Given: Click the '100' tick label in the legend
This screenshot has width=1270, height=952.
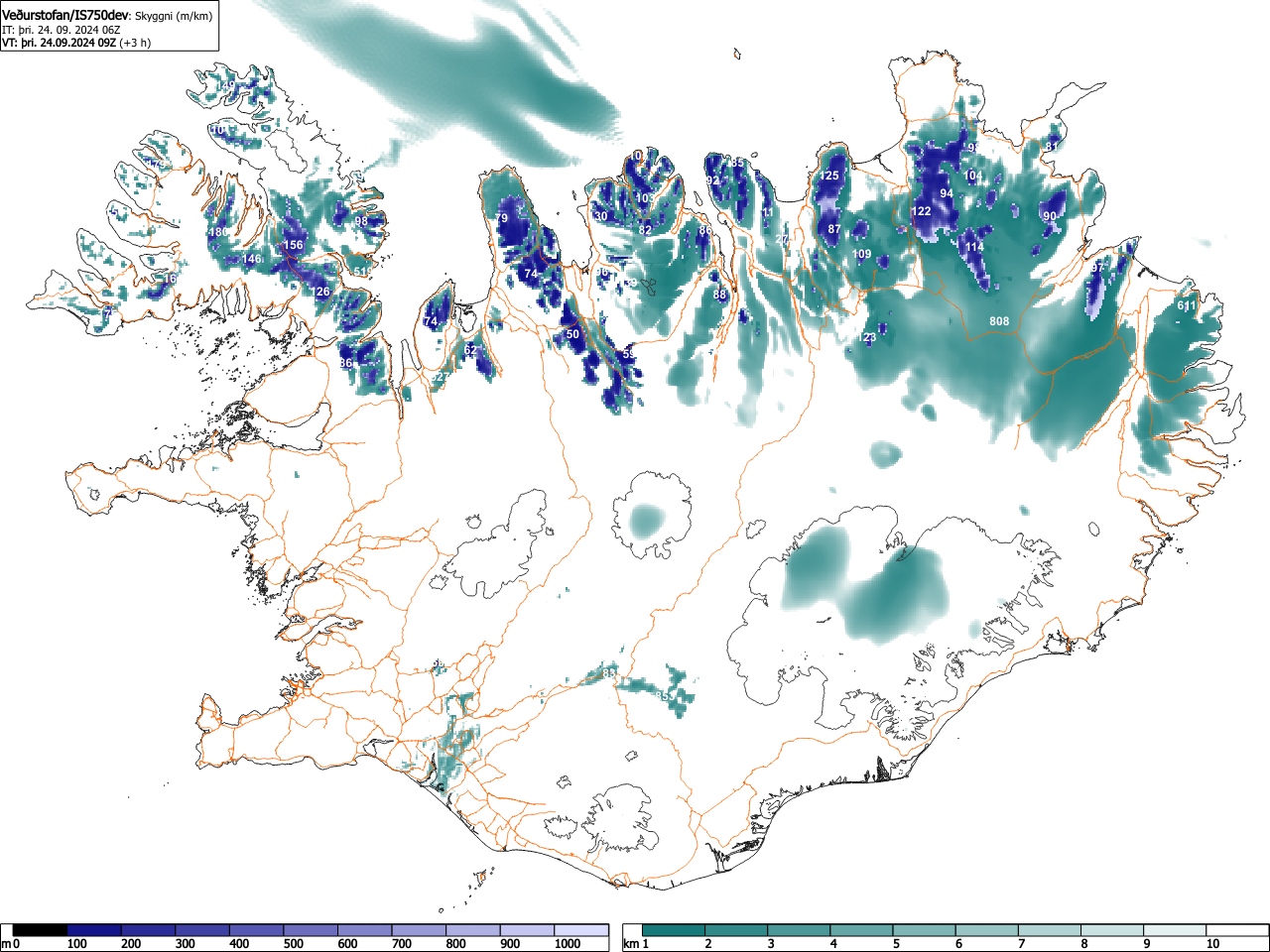Looking at the screenshot, I should coord(76,944).
